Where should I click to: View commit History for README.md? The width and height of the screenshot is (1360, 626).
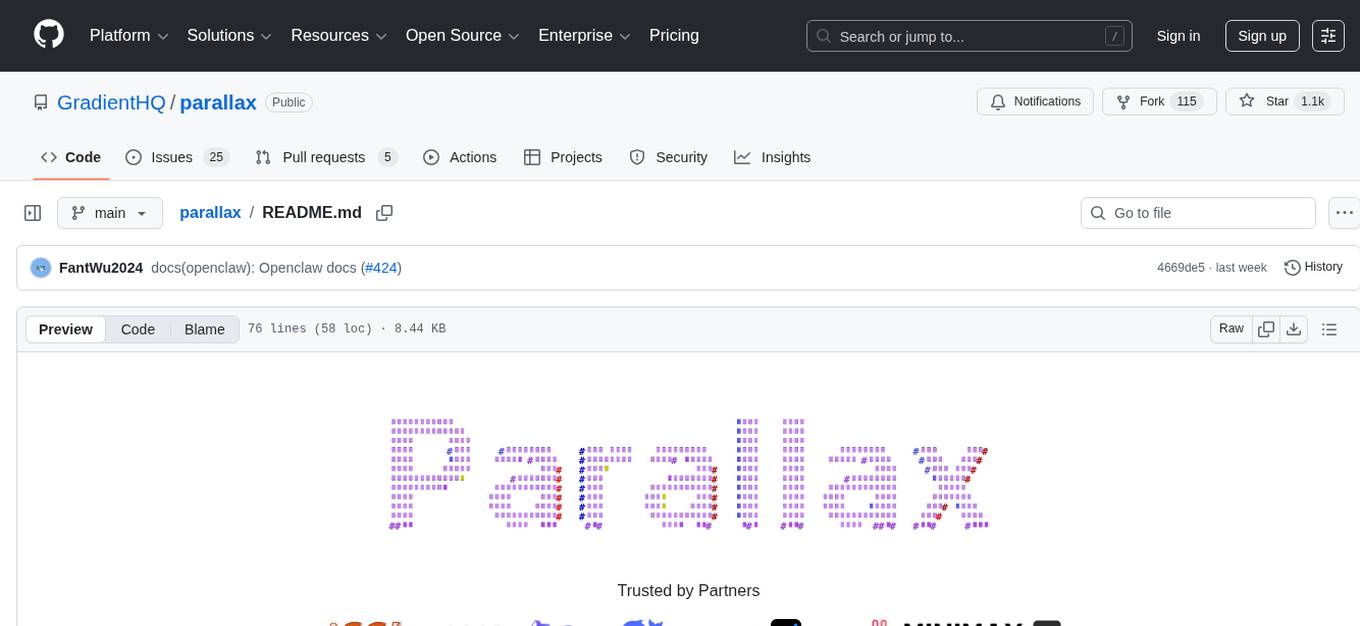pyautogui.click(x=1313, y=267)
